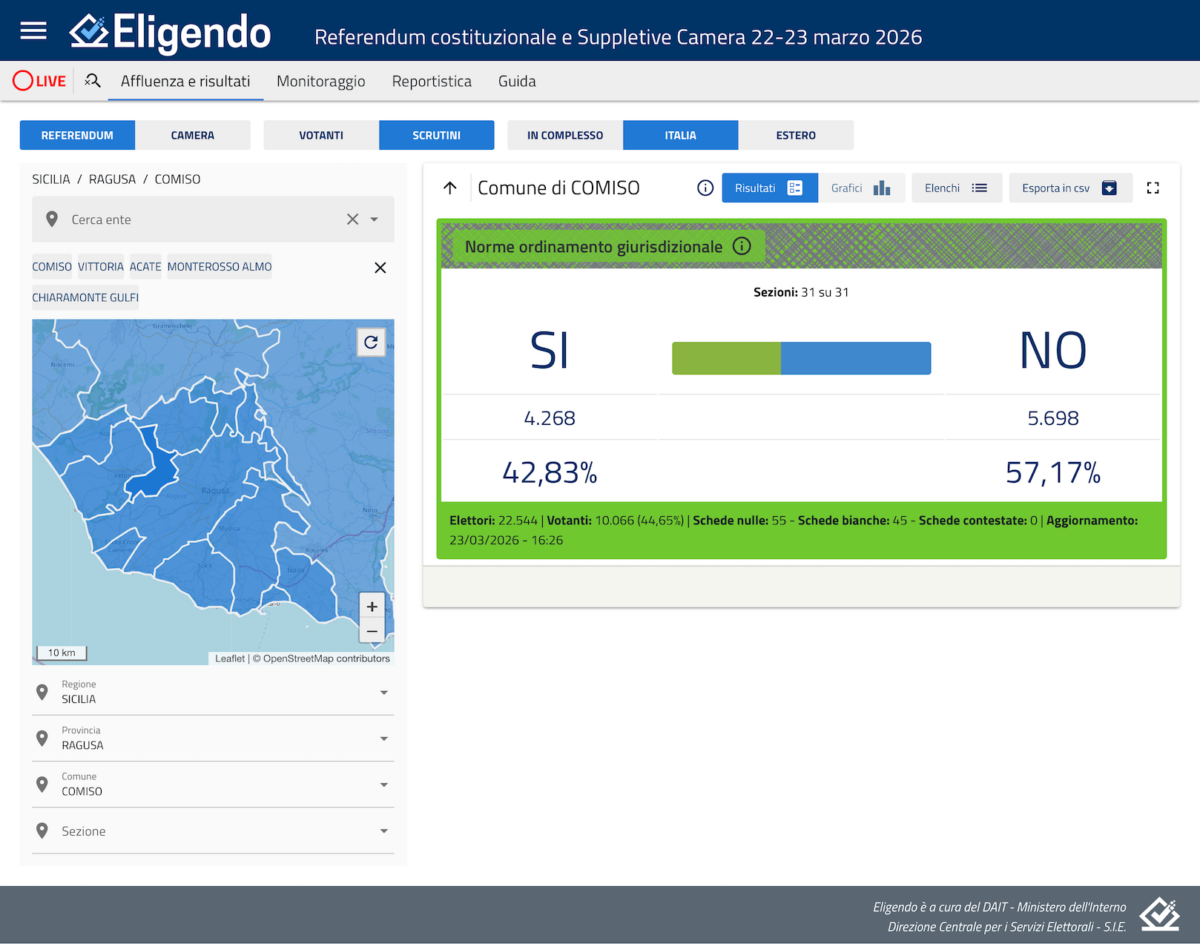1200x944 pixels.
Task: Reset the map with the refresh icon
Action: (371, 342)
